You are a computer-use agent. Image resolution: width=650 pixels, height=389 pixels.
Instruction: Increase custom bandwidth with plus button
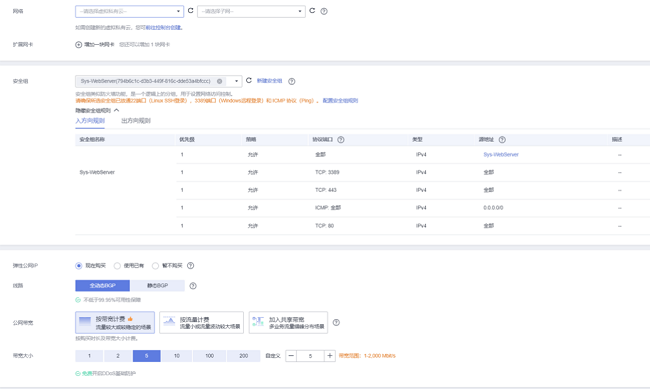pos(330,356)
